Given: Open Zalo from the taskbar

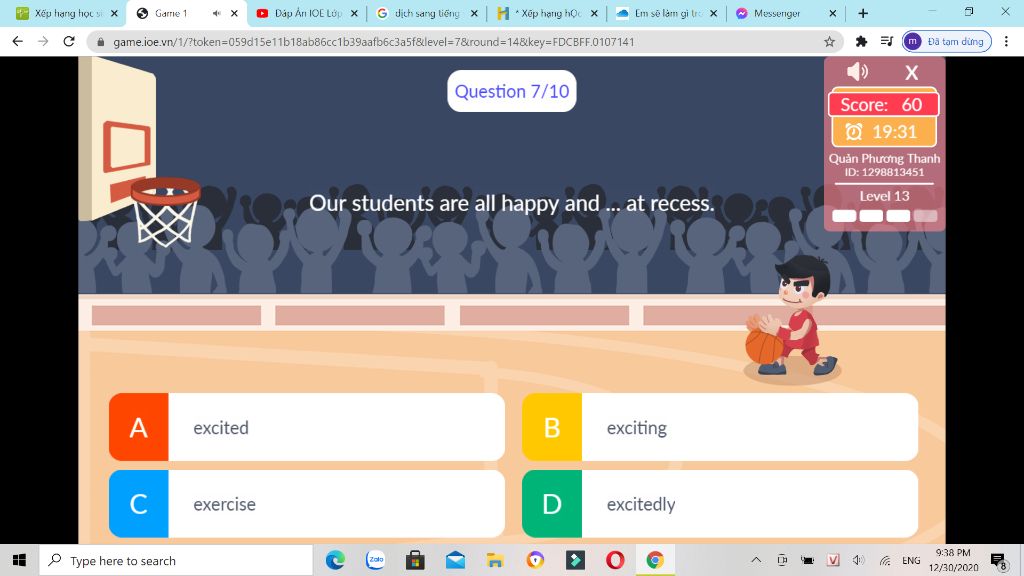Looking at the screenshot, I should click(376, 560).
